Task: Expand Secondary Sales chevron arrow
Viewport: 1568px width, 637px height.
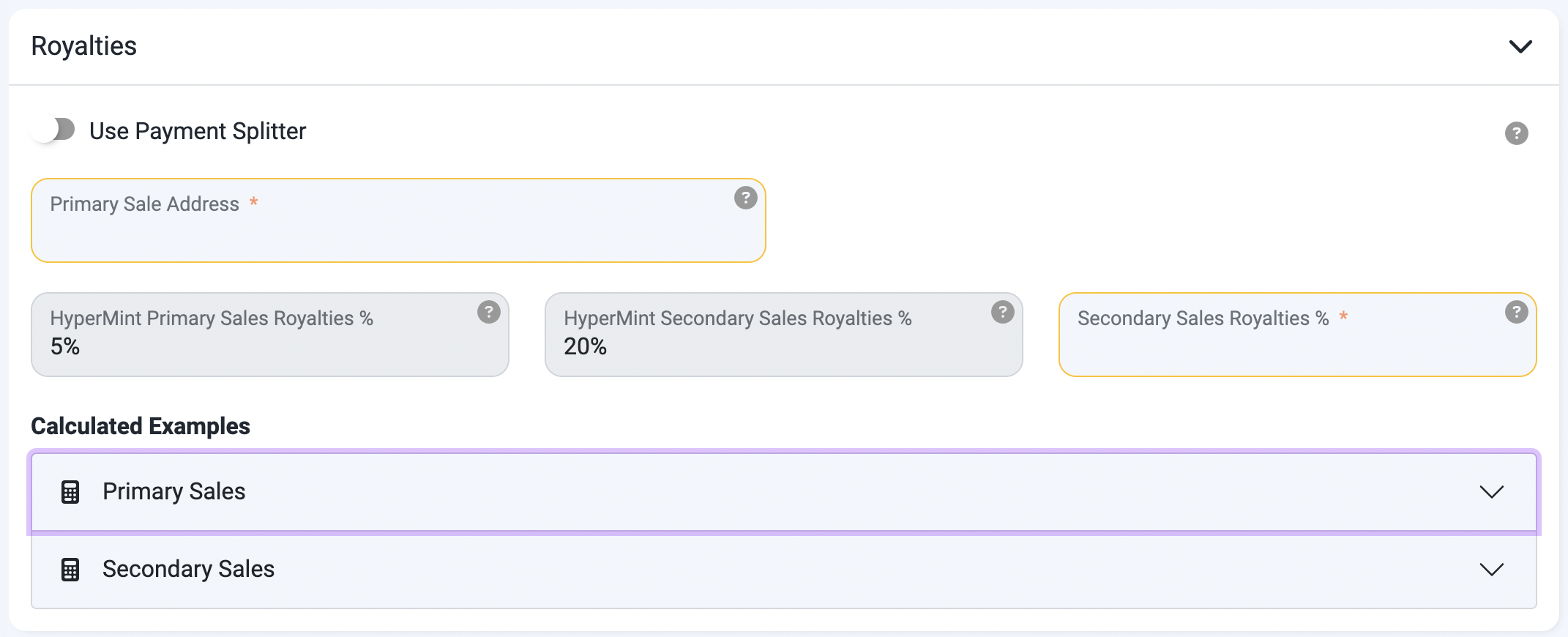Action: pos(1491,570)
